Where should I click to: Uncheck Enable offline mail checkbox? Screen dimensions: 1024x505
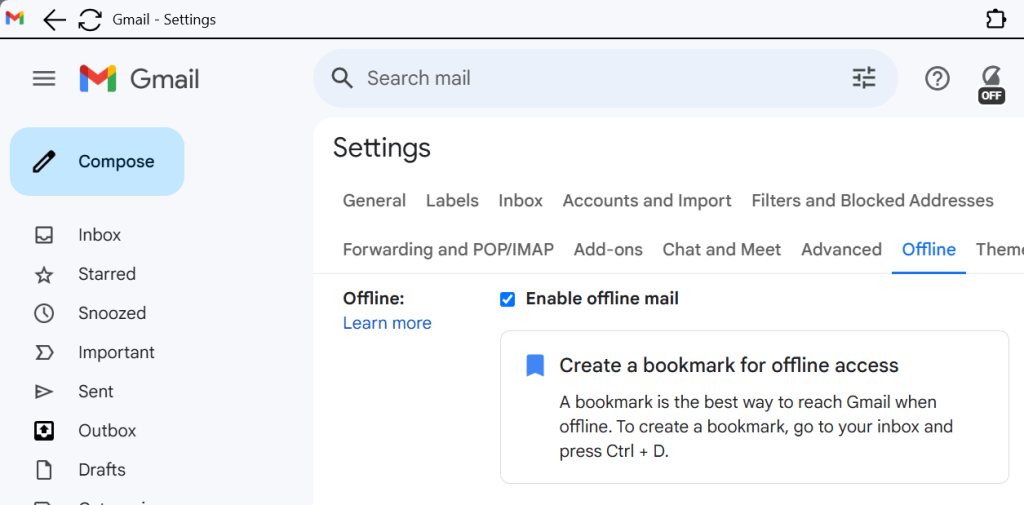[x=507, y=299]
